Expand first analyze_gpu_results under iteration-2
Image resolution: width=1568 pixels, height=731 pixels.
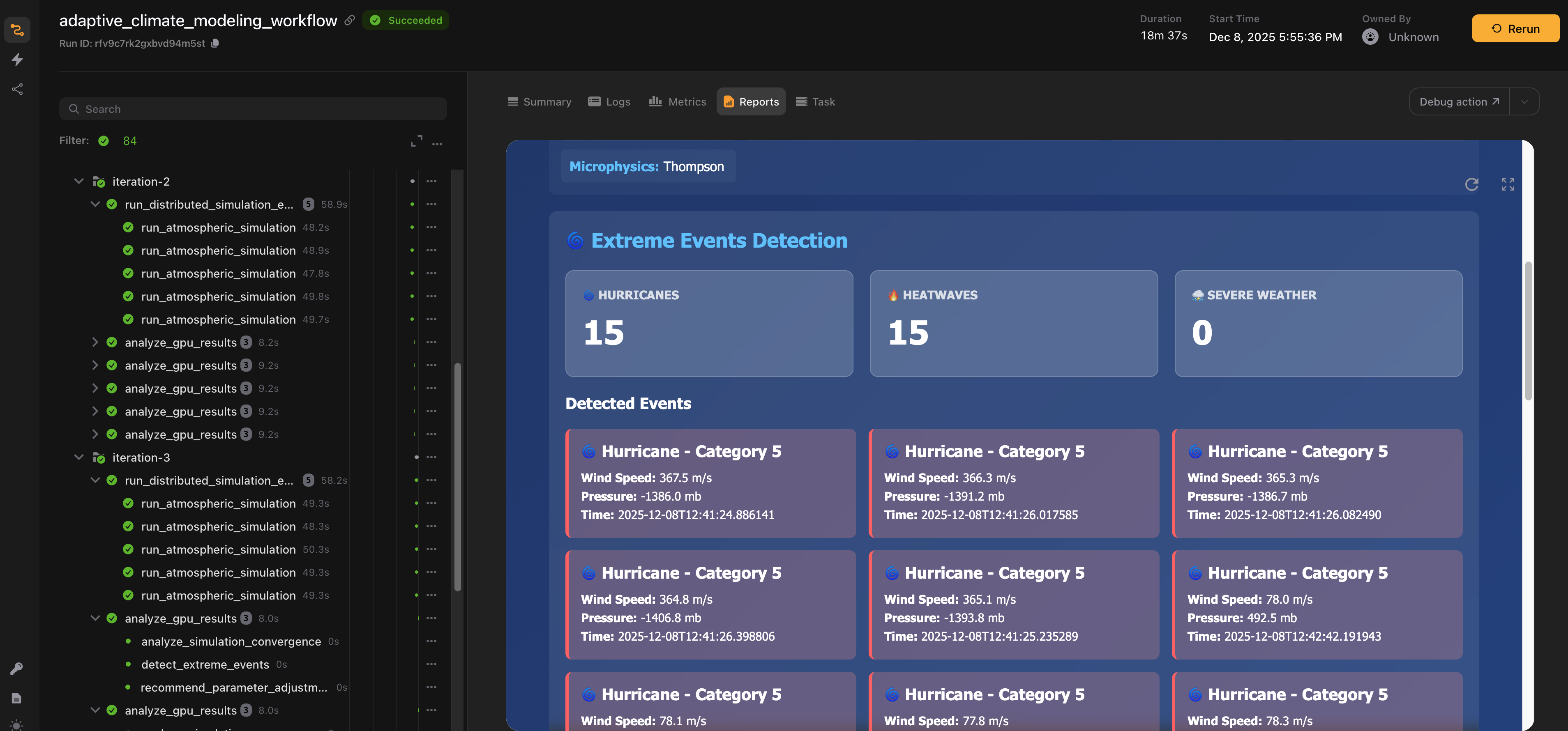pyautogui.click(x=95, y=343)
